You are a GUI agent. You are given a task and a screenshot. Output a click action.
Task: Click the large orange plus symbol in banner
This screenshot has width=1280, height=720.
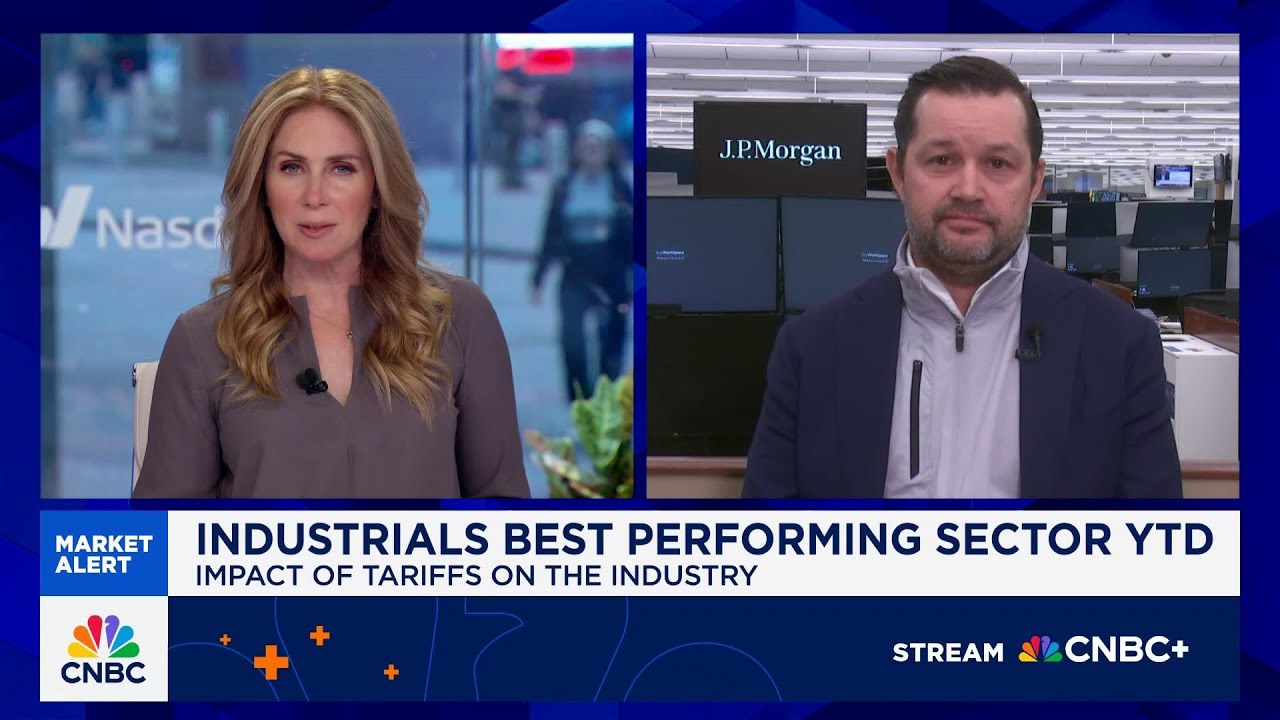pos(271,661)
